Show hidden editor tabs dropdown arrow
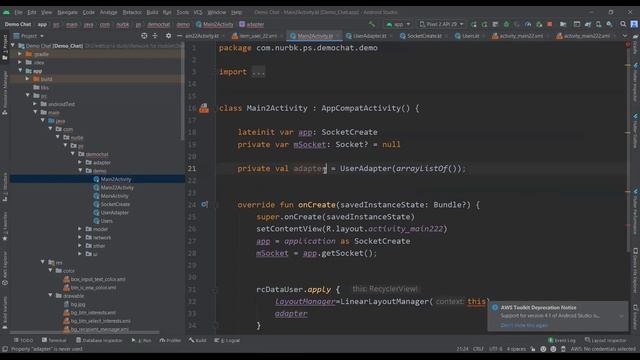Image resolution: width=640 pixels, height=360 pixels. [624, 36]
